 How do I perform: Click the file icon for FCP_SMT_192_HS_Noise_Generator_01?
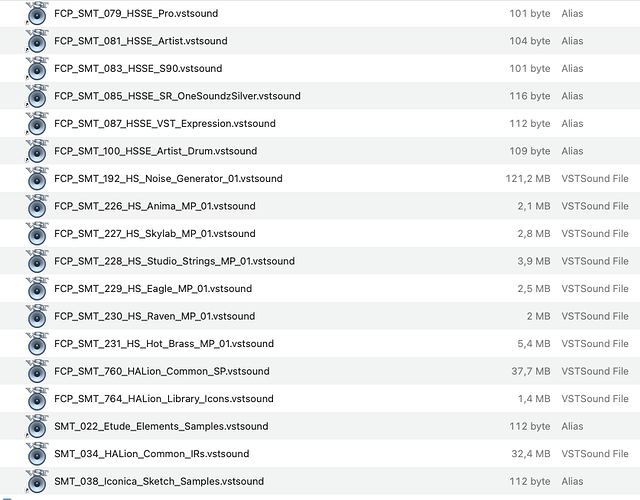[x=36, y=180]
